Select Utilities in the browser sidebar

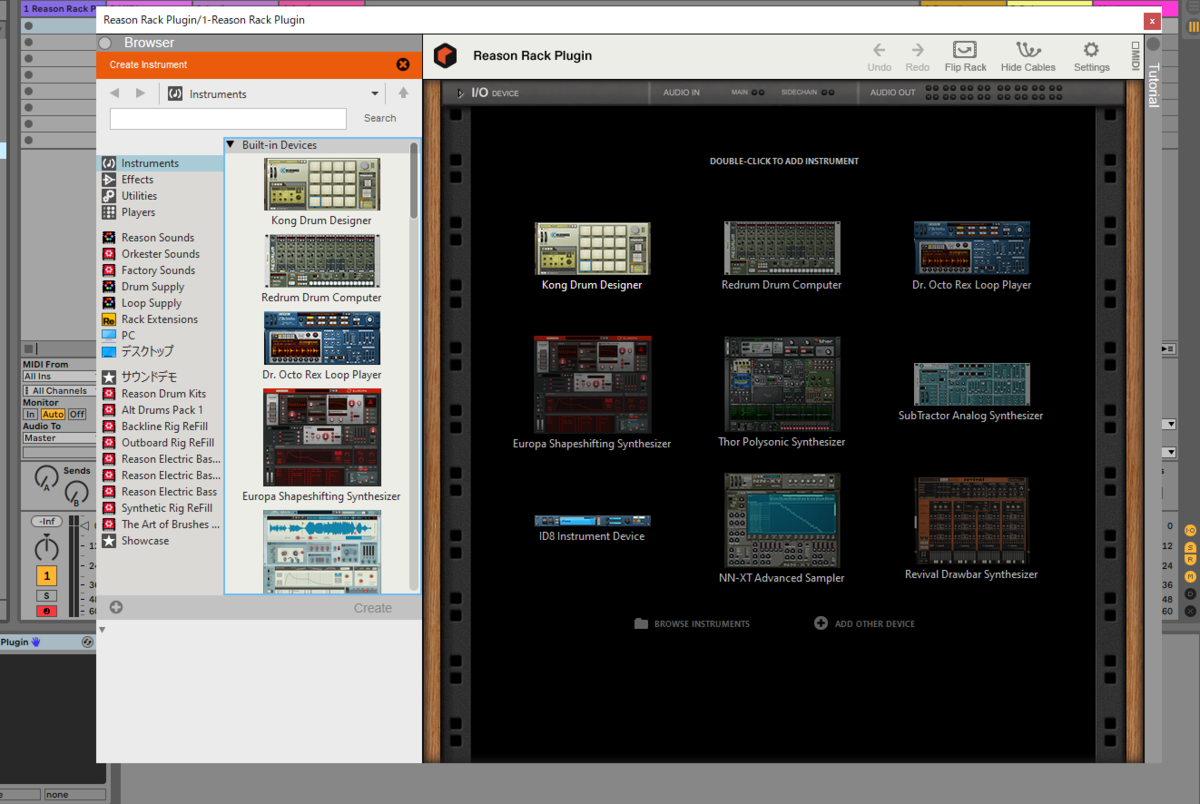click(160, 196)
